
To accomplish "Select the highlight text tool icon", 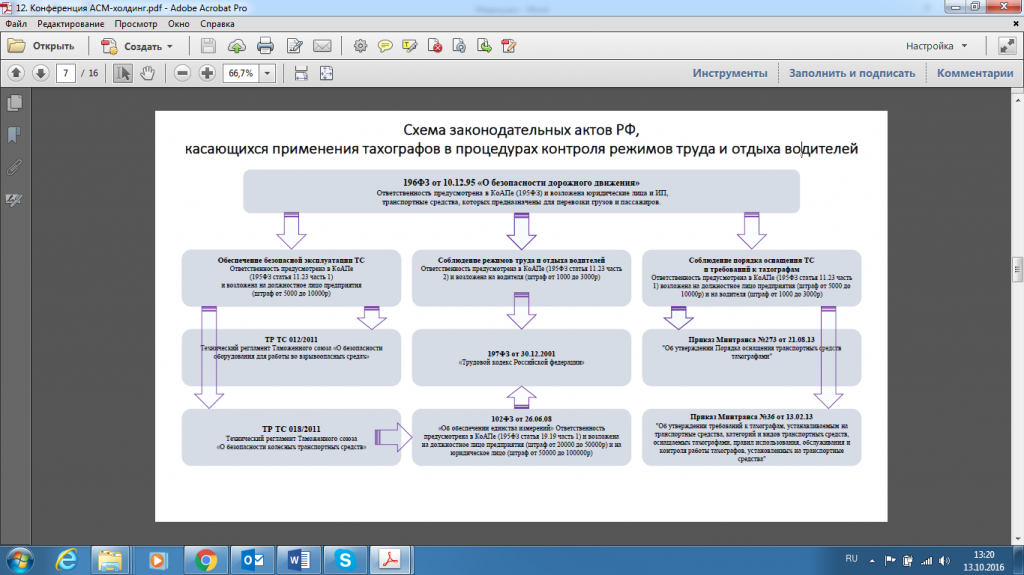I will 409,46.
